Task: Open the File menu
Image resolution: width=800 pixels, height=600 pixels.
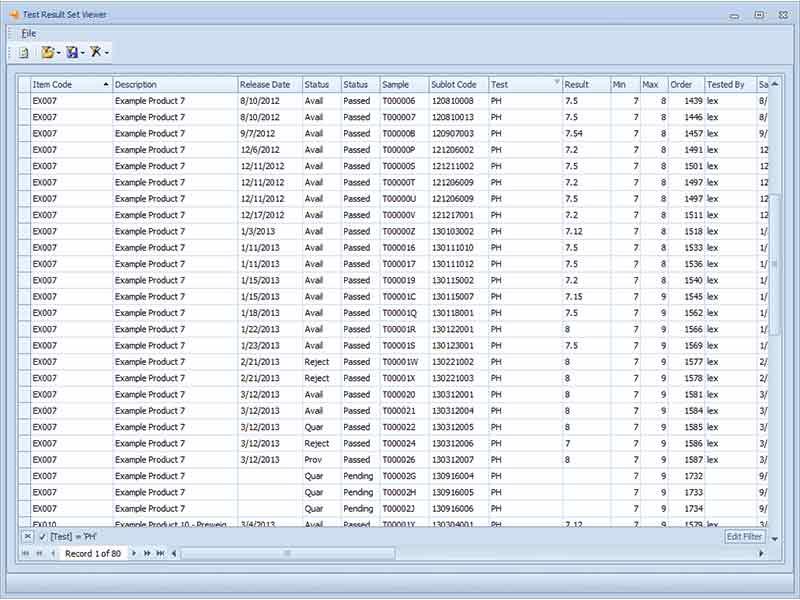Action: tap(29, 34)
